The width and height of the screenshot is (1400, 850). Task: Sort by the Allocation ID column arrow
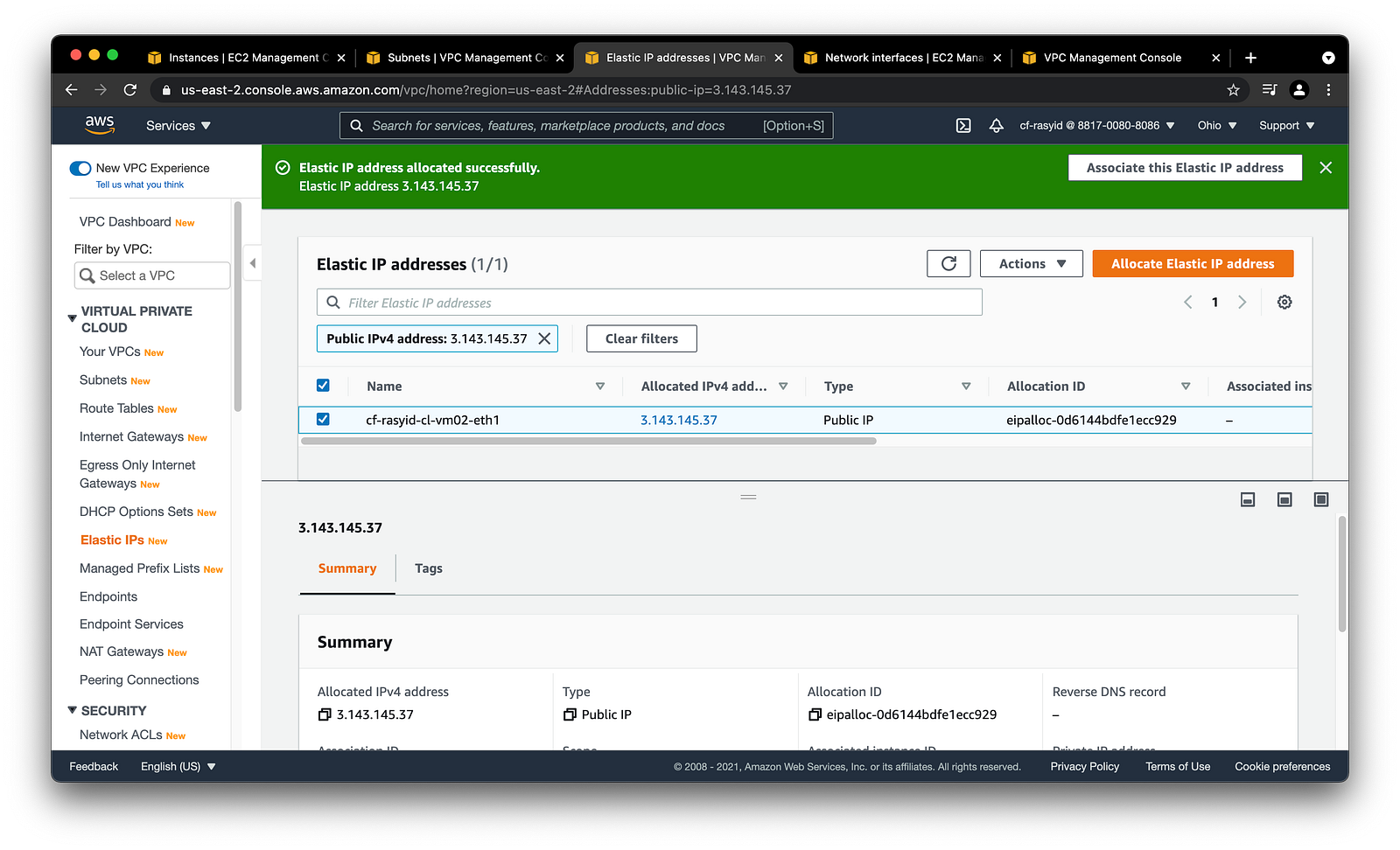click(1186, 387)
